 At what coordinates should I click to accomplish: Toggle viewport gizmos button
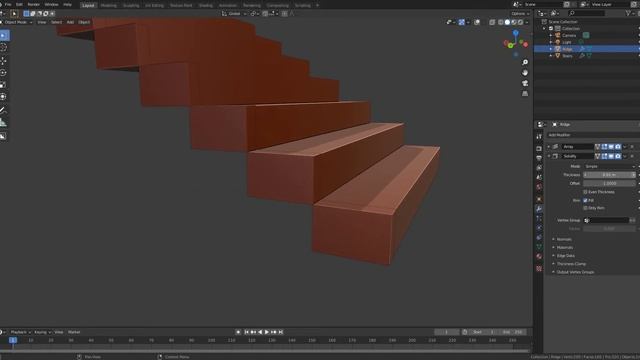(461, 22)
